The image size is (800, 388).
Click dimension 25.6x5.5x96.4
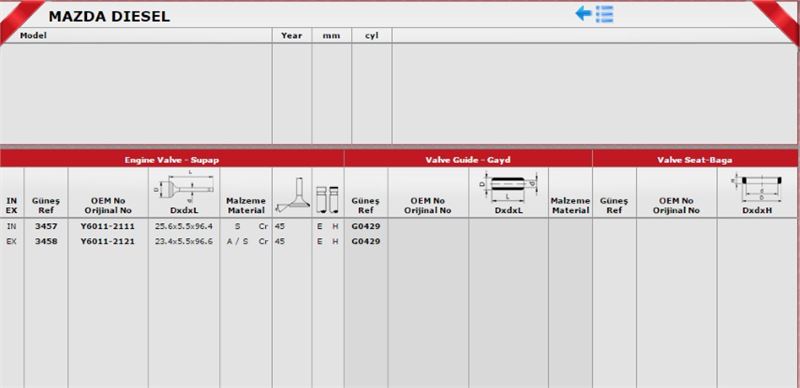coord(184,226)
